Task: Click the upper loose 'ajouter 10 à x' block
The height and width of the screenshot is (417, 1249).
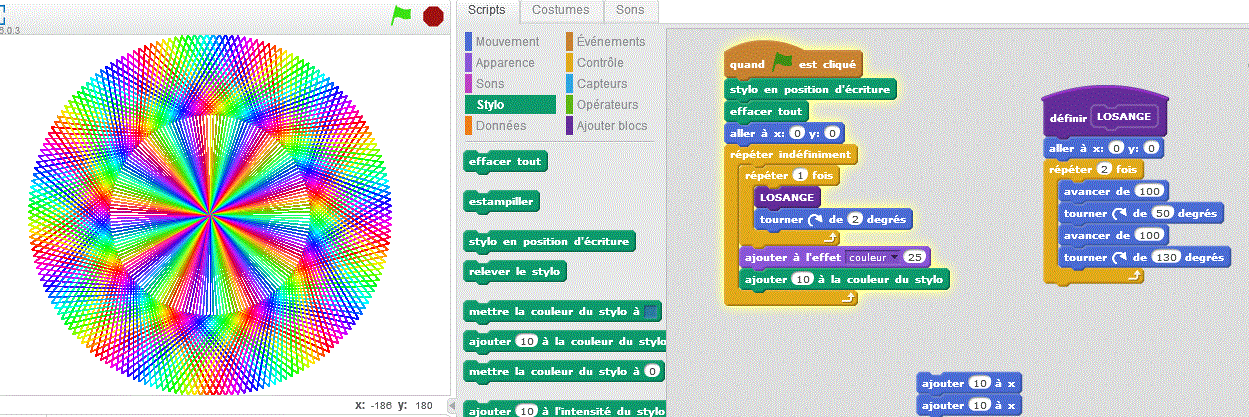Action: point(970,383)
